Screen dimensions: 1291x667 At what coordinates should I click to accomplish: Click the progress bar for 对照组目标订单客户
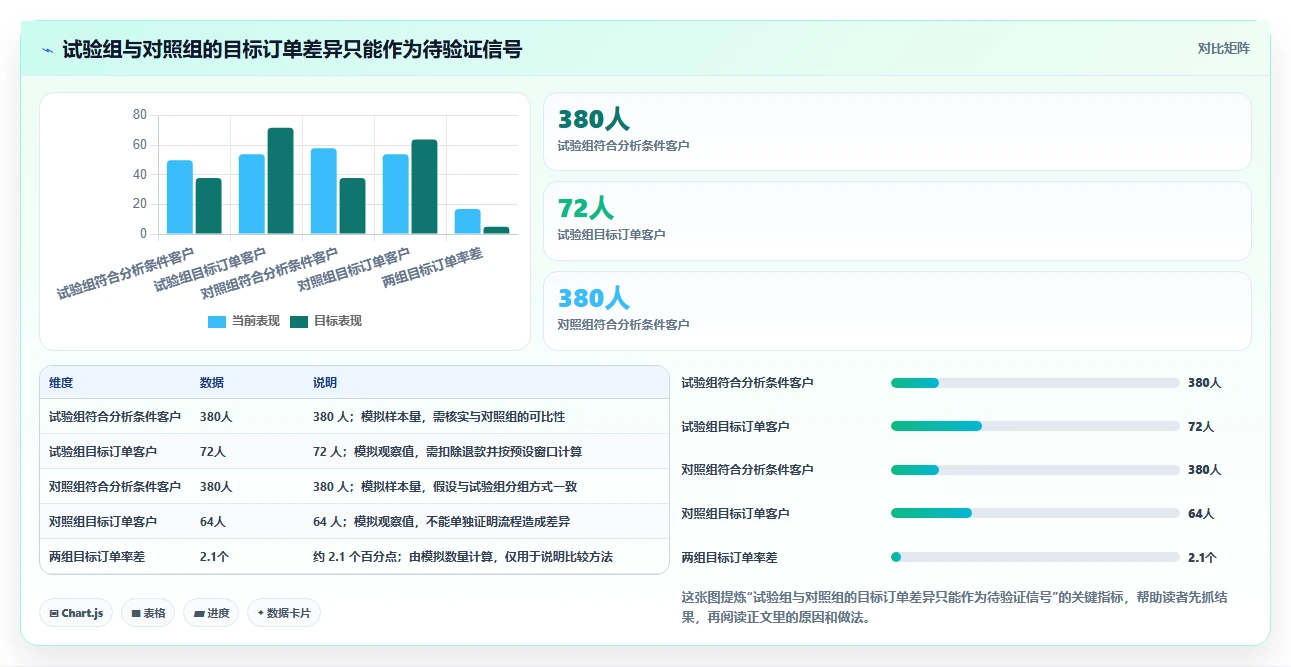tap(1035, 514)
